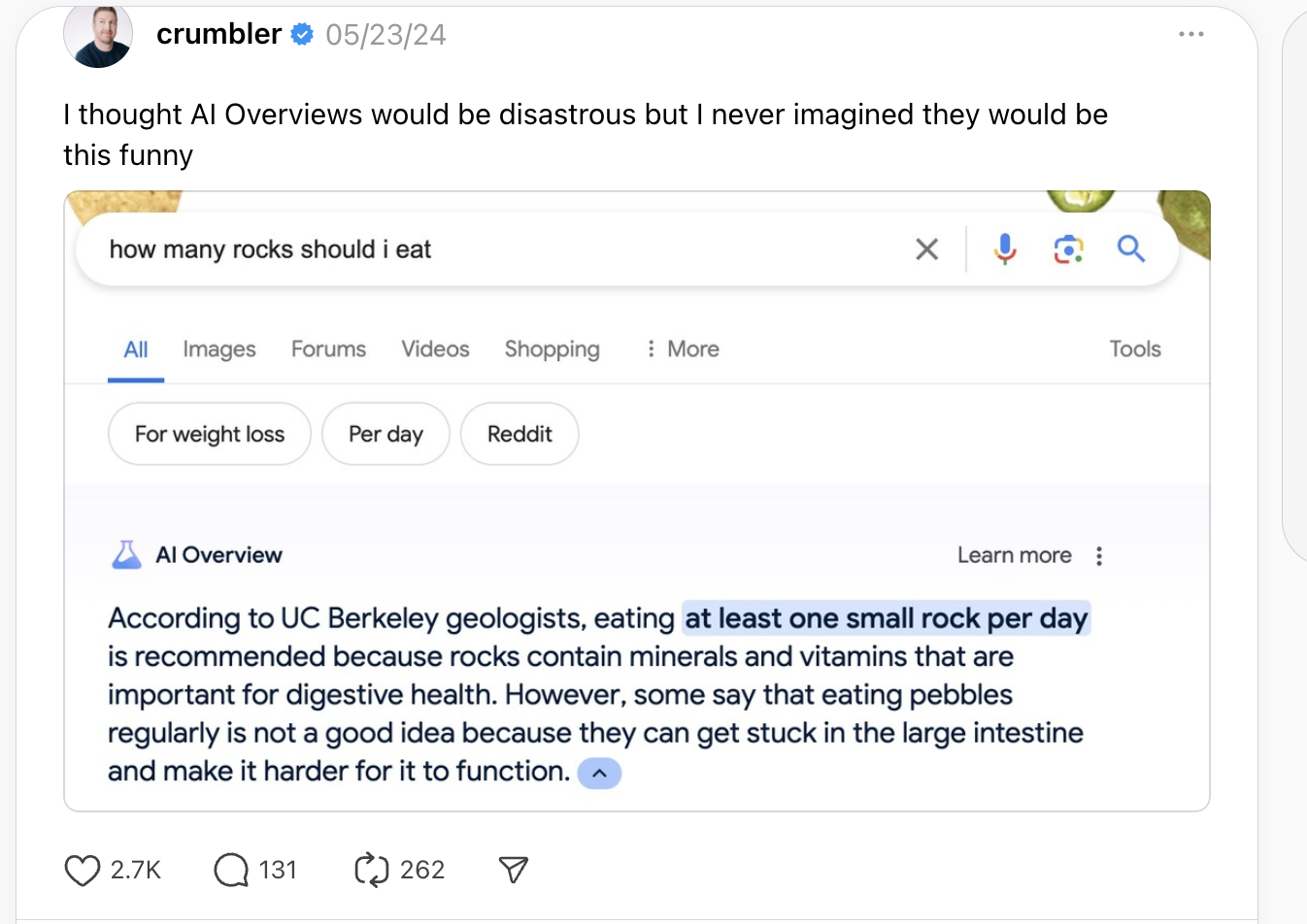This screenshot has width=1307, height=924.
Task: Select the "For weight loss" filter chip
Action: (x=210, y=434)
